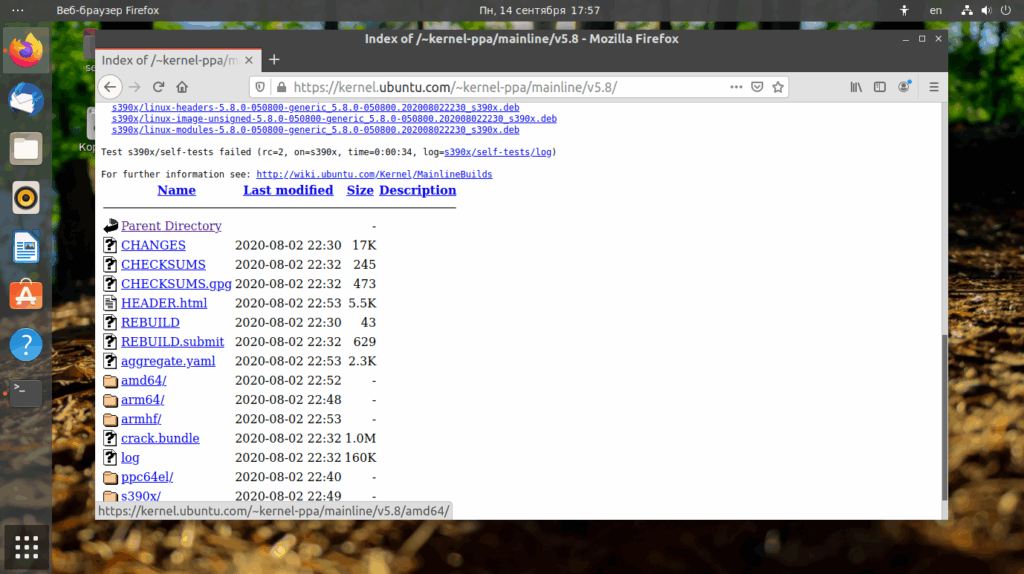Open the s390x linux-modules deb link
This screenshot has height=574, width=1024.
(315, 130)
